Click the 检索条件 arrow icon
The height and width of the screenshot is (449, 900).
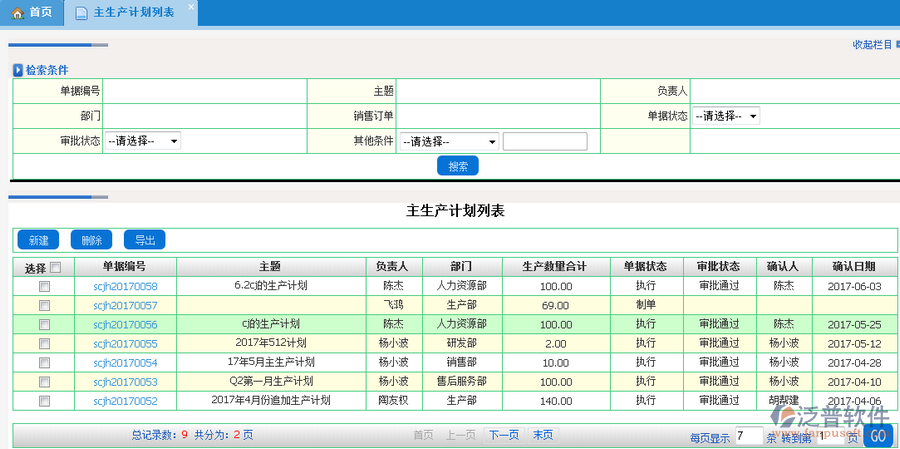(x=18, y=70)
